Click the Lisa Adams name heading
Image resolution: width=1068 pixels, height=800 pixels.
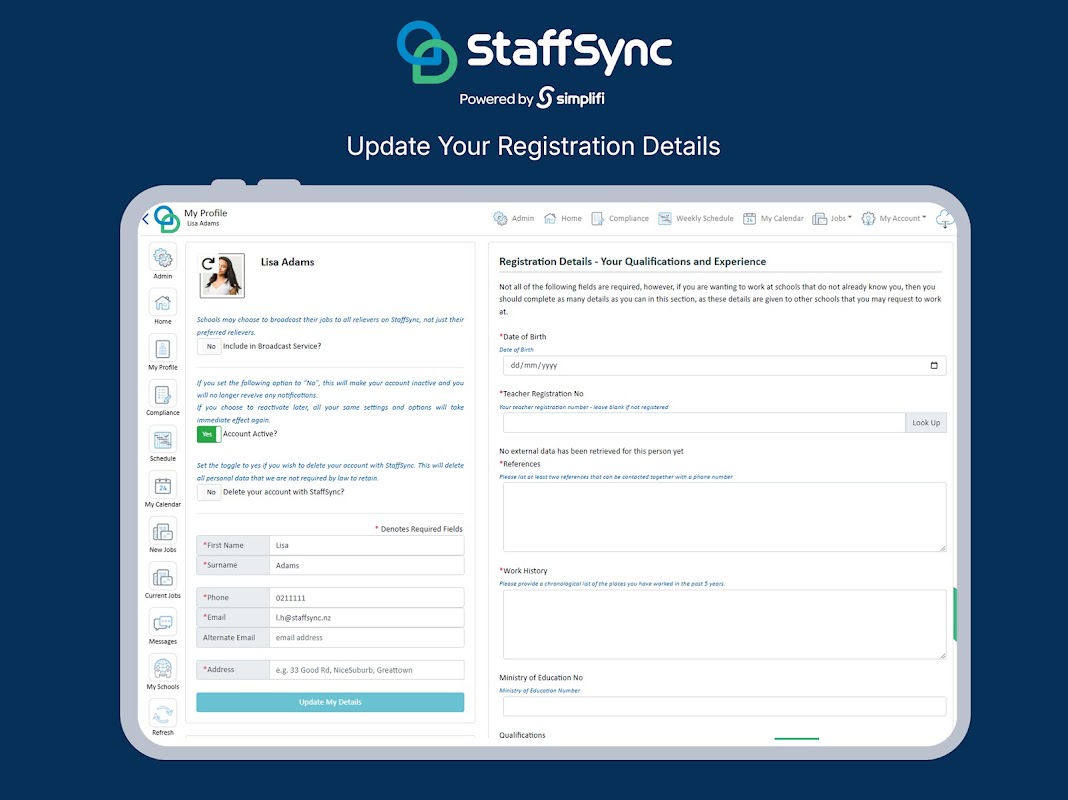tap(287, 262)
